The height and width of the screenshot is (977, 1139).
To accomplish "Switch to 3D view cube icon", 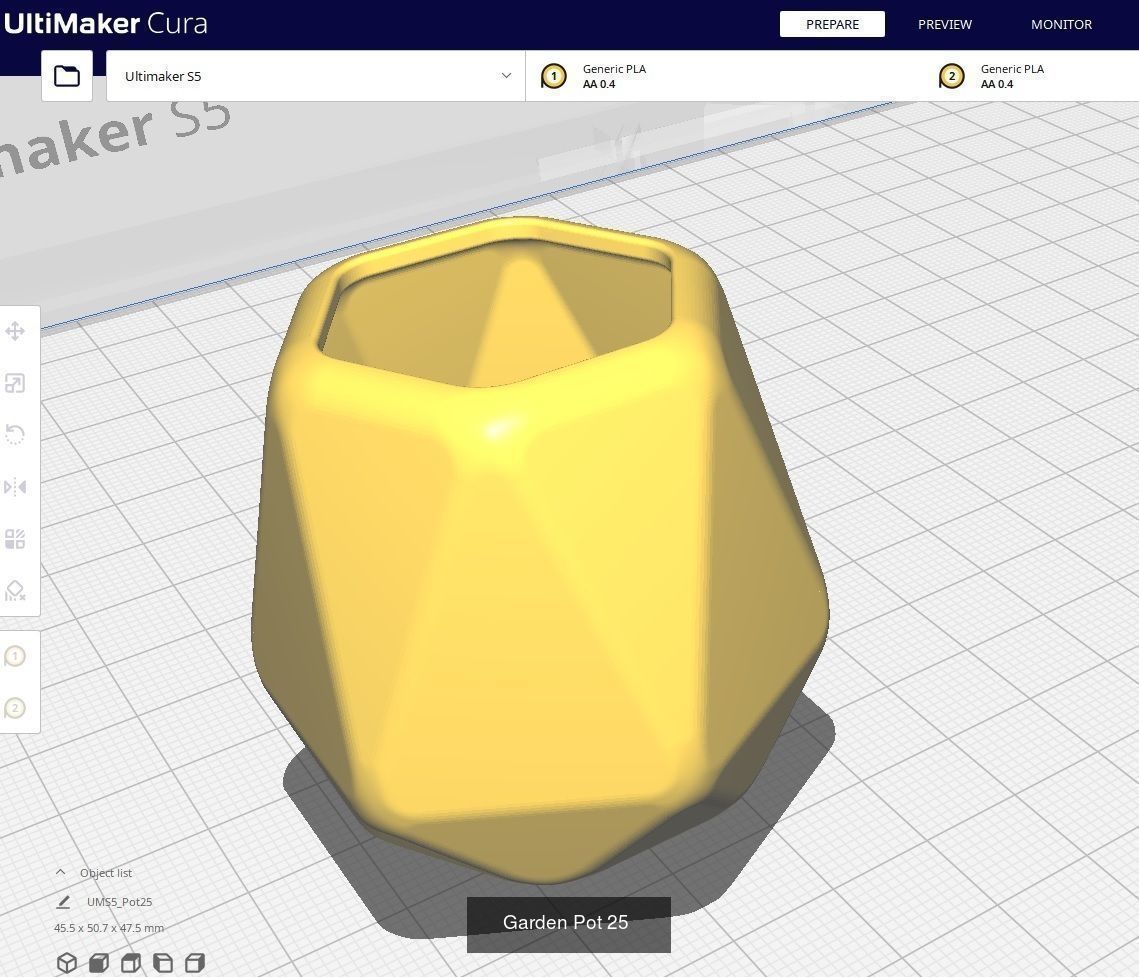I will coord(67,963).
